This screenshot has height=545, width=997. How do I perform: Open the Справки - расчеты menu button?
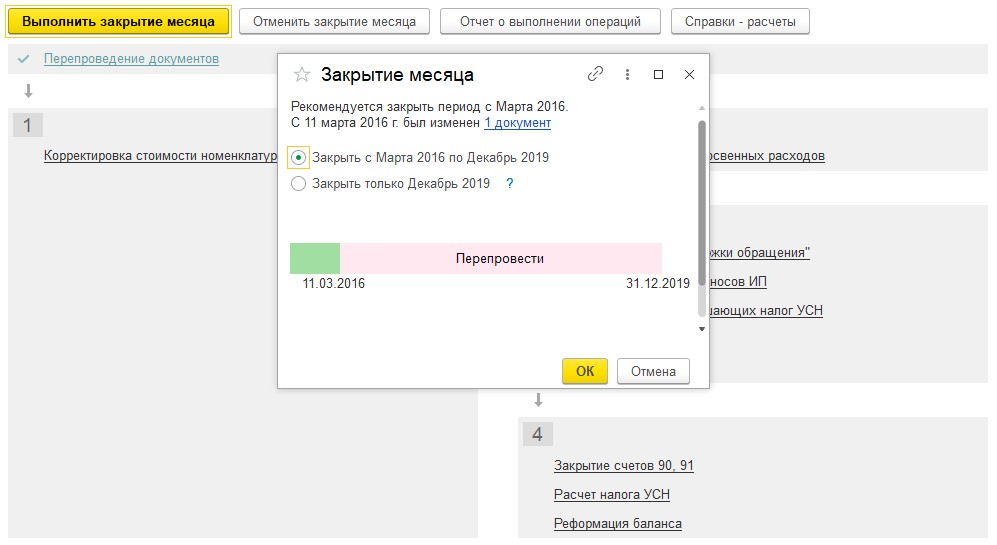pos(740,21)
